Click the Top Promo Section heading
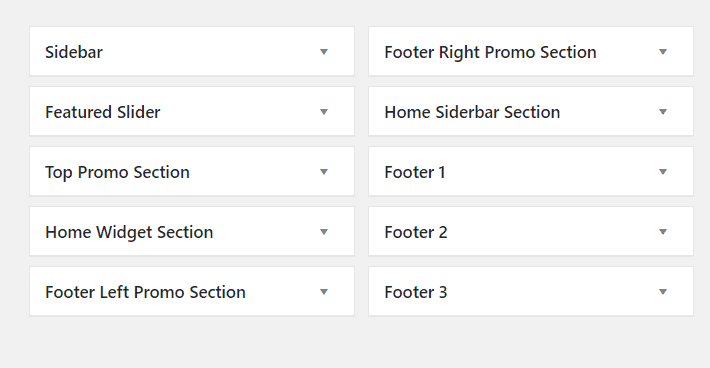Image resolution: width=710 pixels, height=368 pixels. [x=117, y=172]
